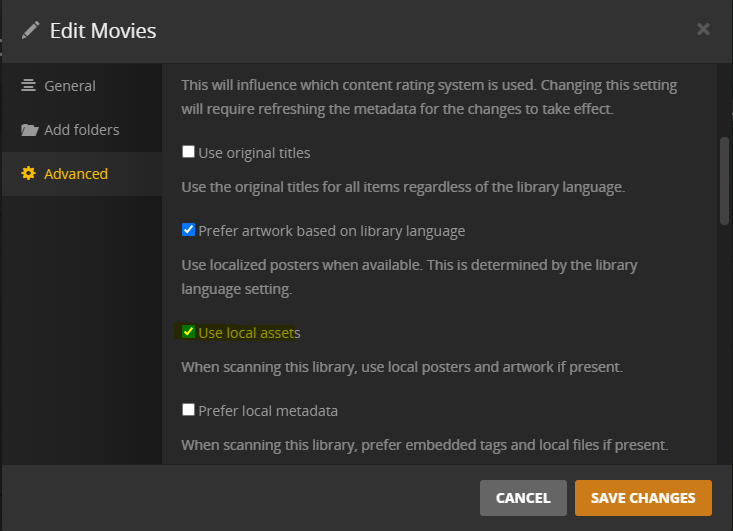Click the General sidebar lines icon

pos(28,86)
